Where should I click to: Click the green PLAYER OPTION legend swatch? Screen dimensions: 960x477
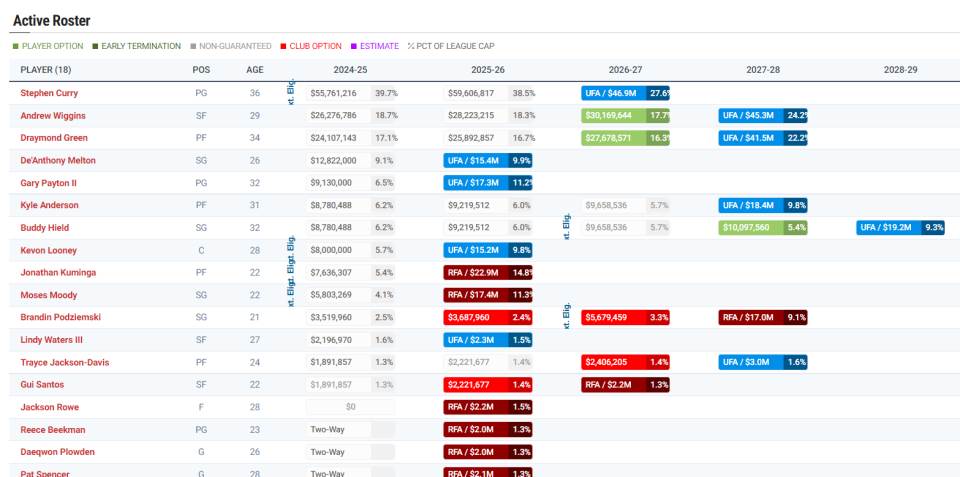(15, 46)
